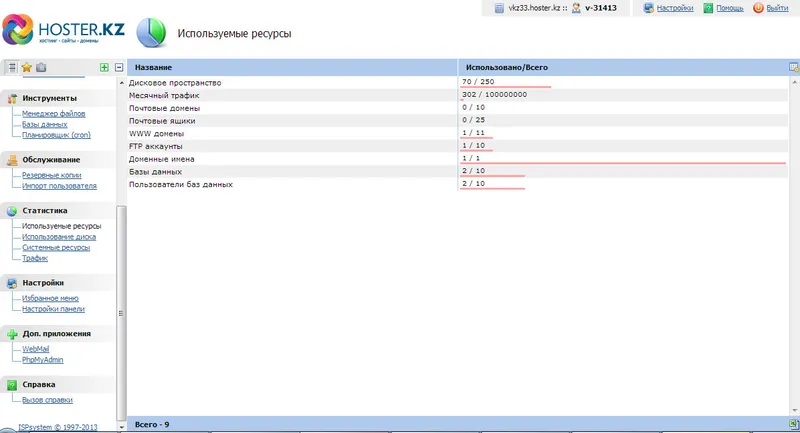Screen dimensions: 800x433
Task: Click the Справка section icon
Action: [12, 385]
